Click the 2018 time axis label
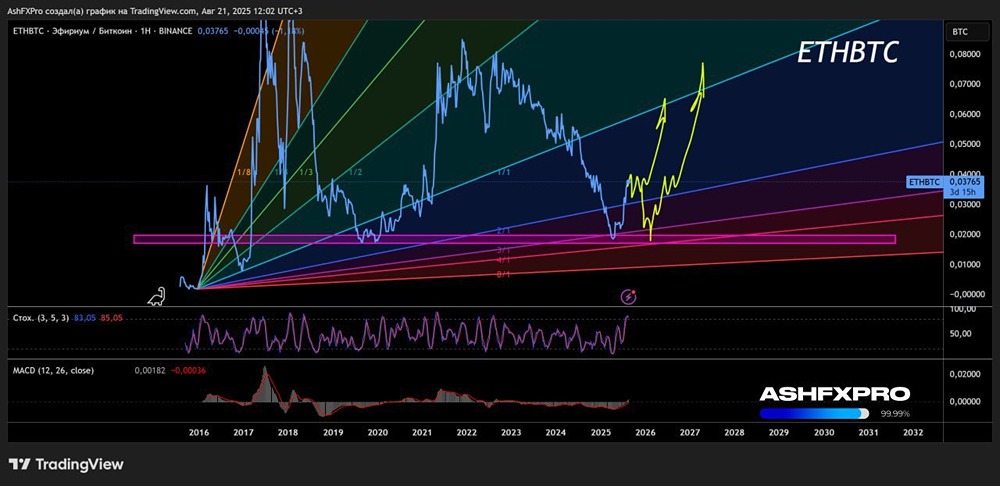Viewport: 1000px width, 486px height. click(288, 432)
